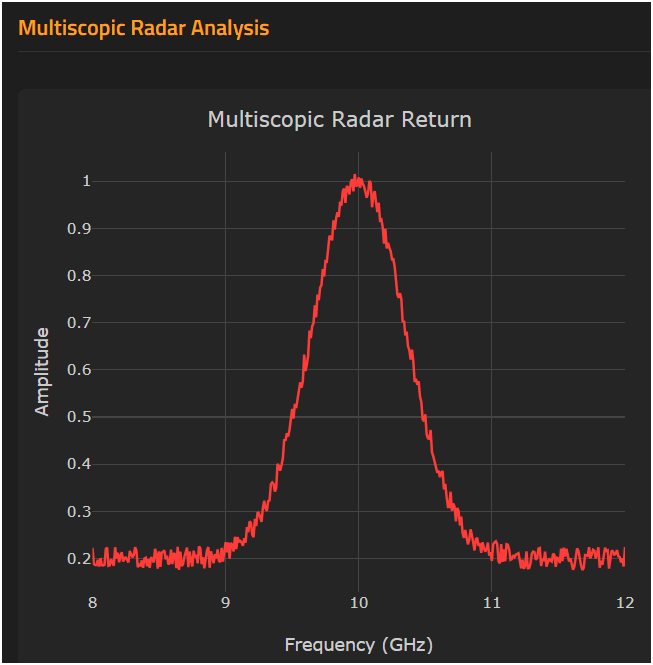The width and height of the screenshot is (653, 665).
Task: Select x-axis tick label 11
Action: click(x=491, y=602)
